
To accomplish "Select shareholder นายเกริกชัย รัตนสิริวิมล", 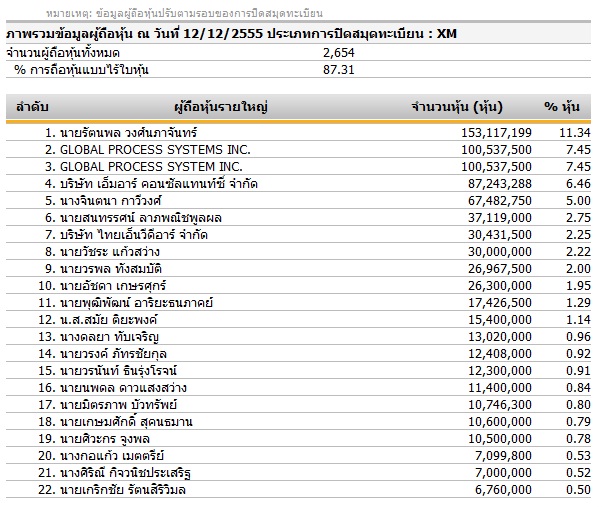I will (123, 490).
